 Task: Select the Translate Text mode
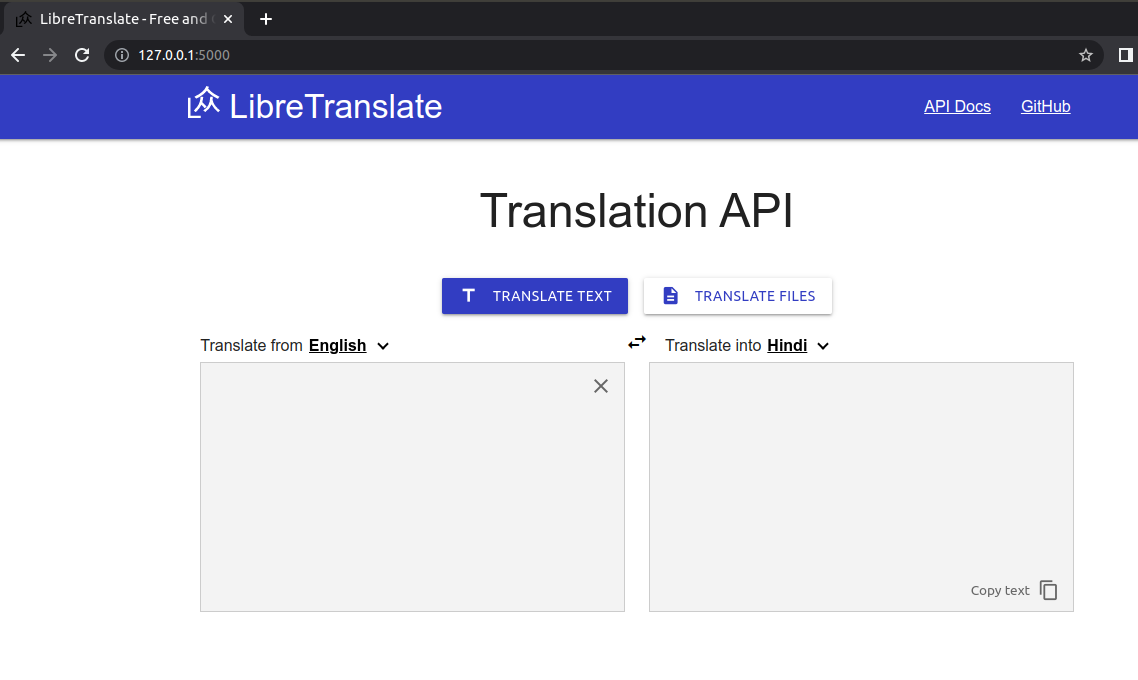[x=534, y=295]
